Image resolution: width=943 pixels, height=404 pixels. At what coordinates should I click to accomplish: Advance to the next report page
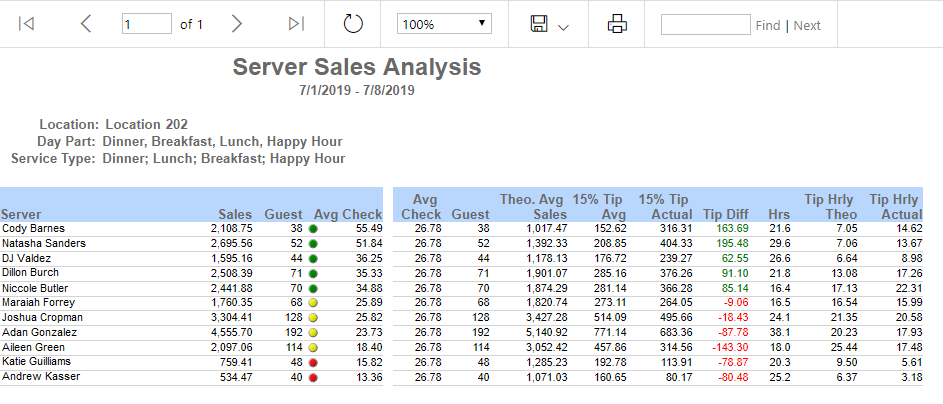(x=237, y=24)
